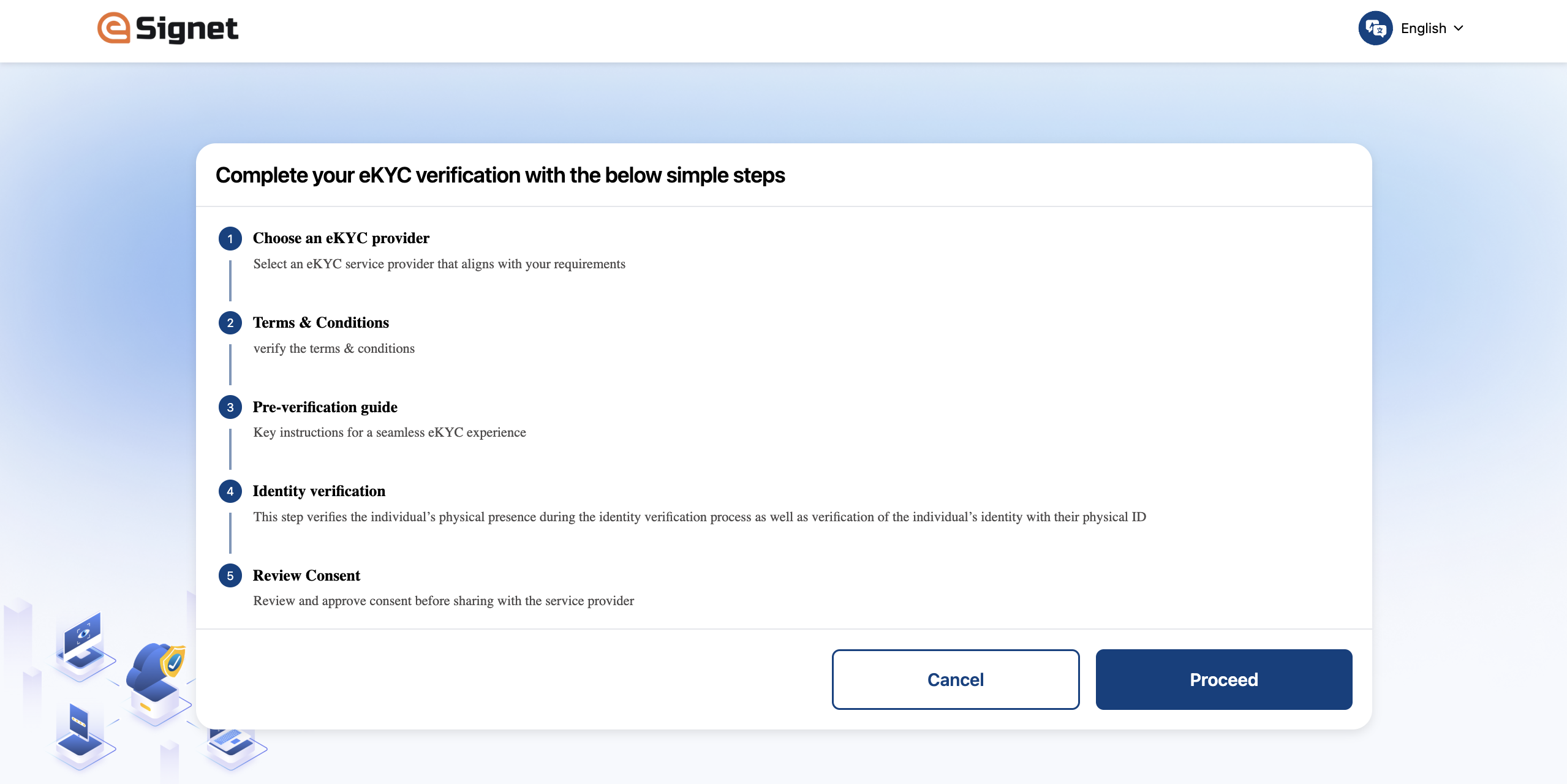
Task: Click the "Review and approve consent" description text
Action: point(444,601)
